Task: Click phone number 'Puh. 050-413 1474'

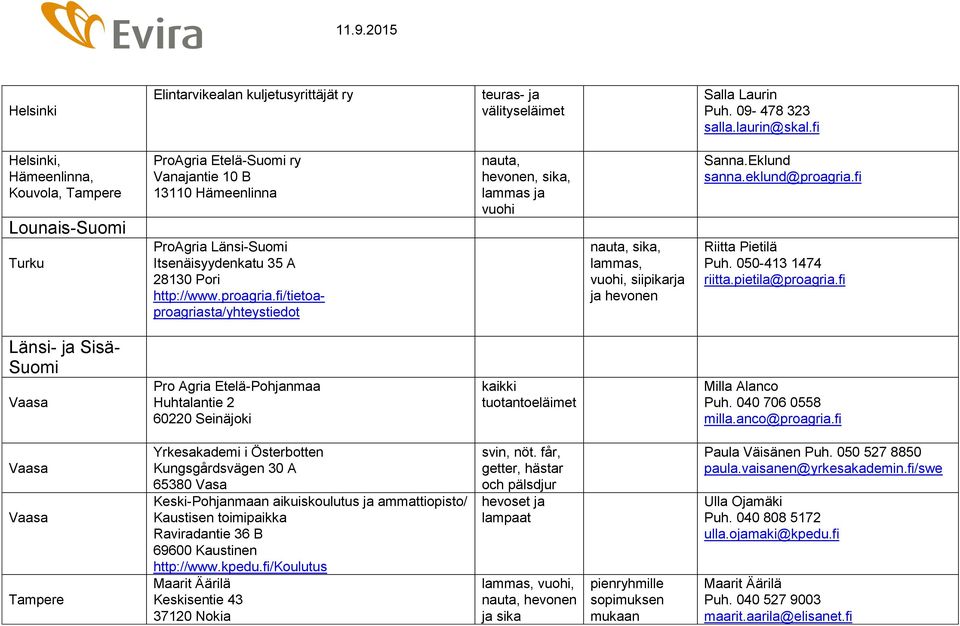Action: tap(762, 263)
